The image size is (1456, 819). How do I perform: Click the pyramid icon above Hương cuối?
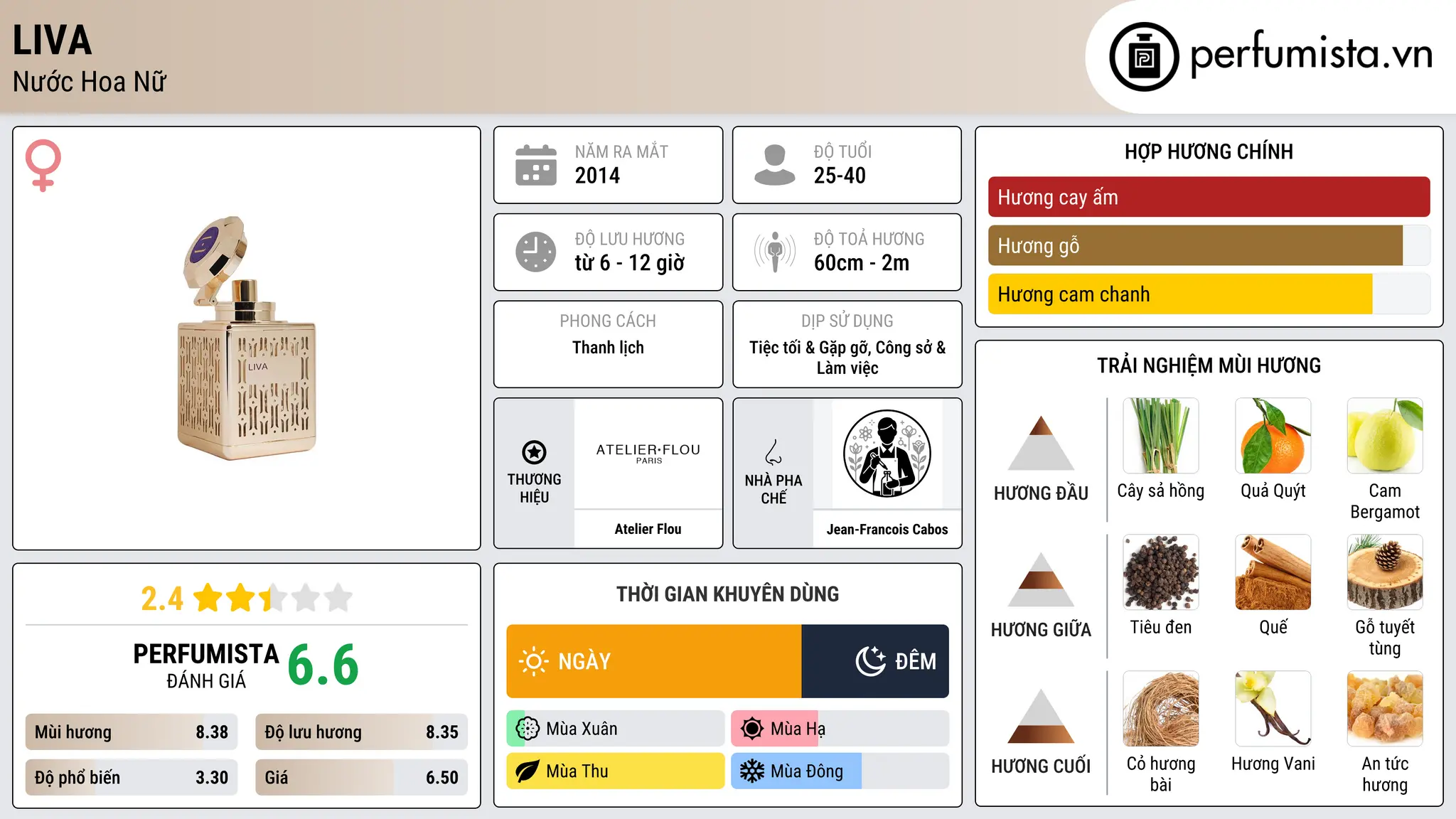1041,716
